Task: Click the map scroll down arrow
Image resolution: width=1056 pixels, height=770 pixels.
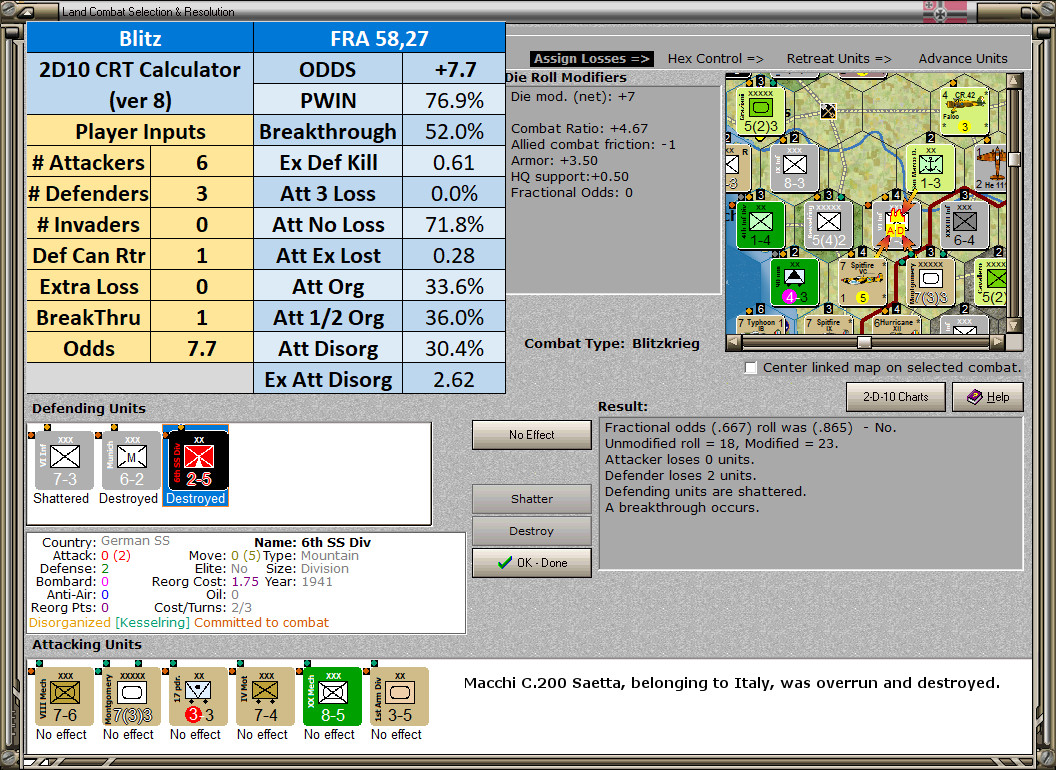Action: [1014, 325]
